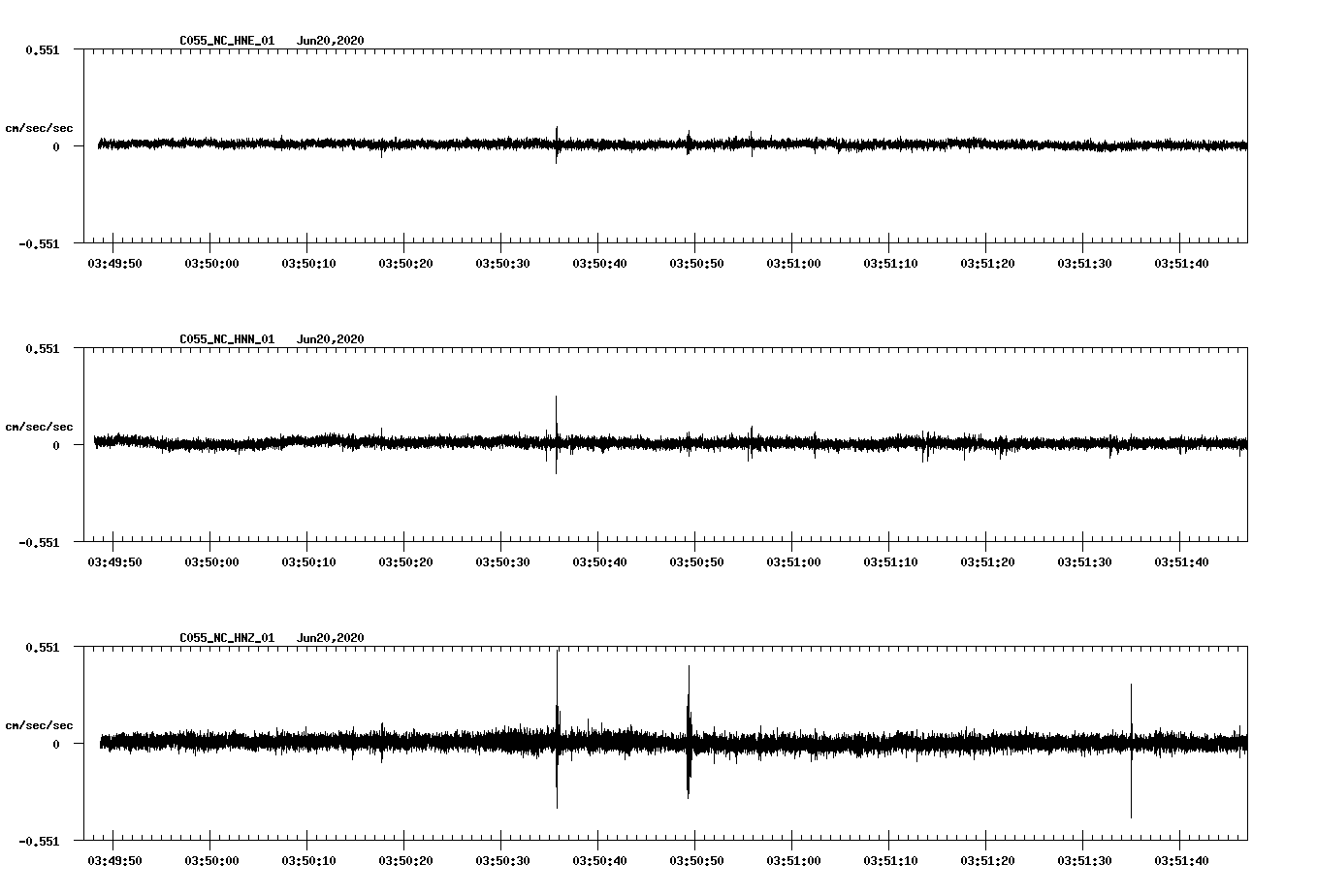Click the 03:50:30 time label under HNE plot
The width and height of the screenshot is (1317, 896).
click(x=502, y=264)
